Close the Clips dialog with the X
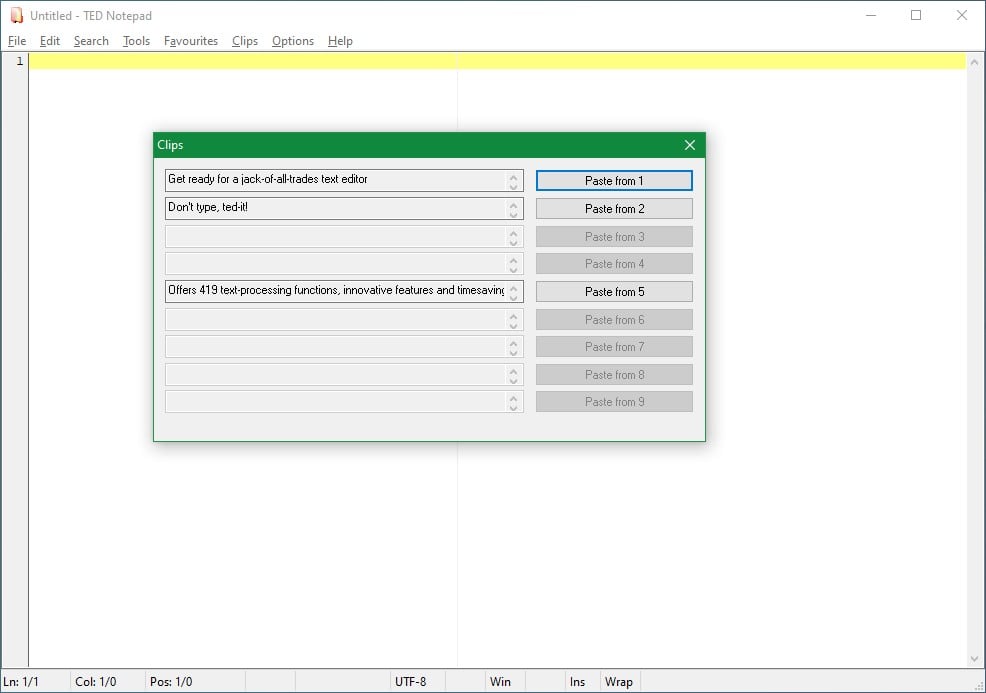 click(x=689, y=145)
